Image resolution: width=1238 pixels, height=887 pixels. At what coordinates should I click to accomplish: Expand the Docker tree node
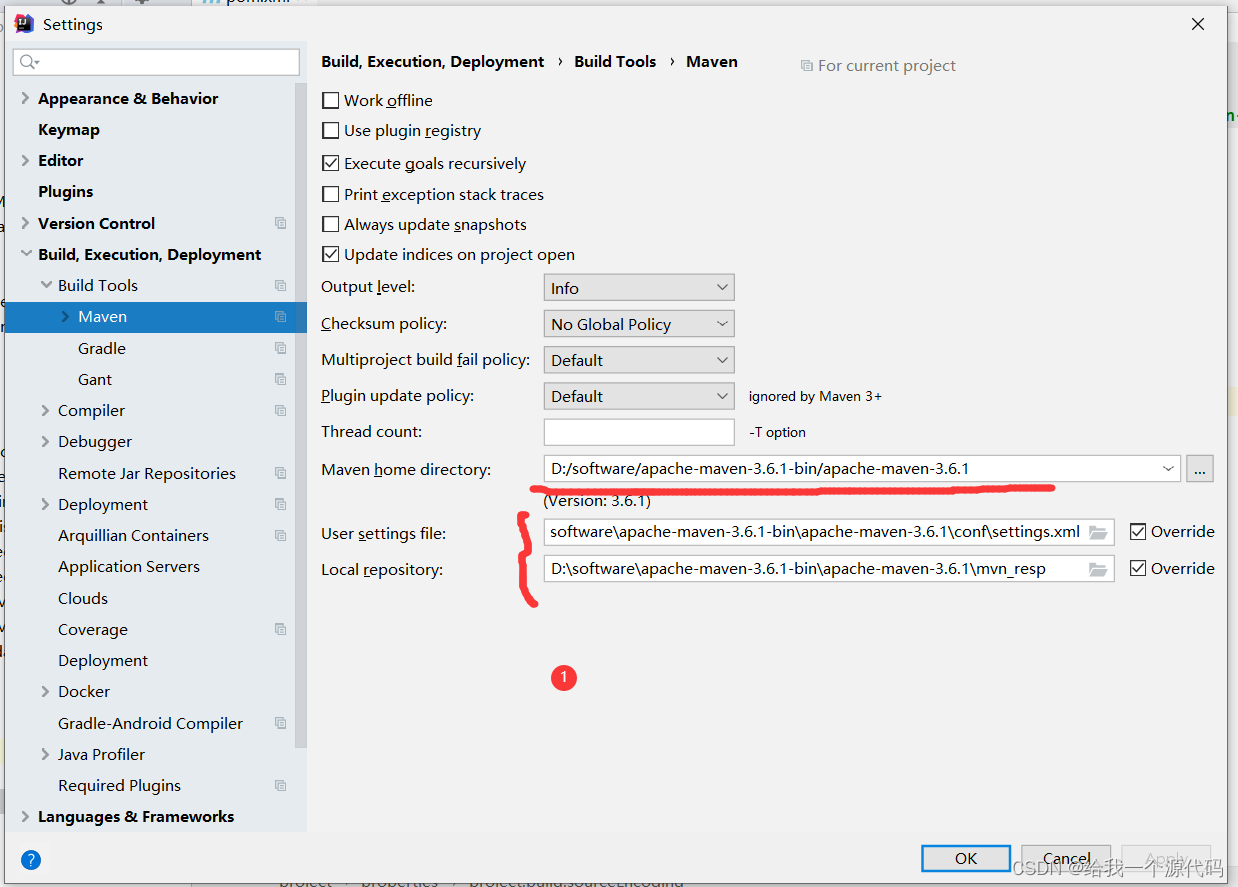[x=45, y=691]
